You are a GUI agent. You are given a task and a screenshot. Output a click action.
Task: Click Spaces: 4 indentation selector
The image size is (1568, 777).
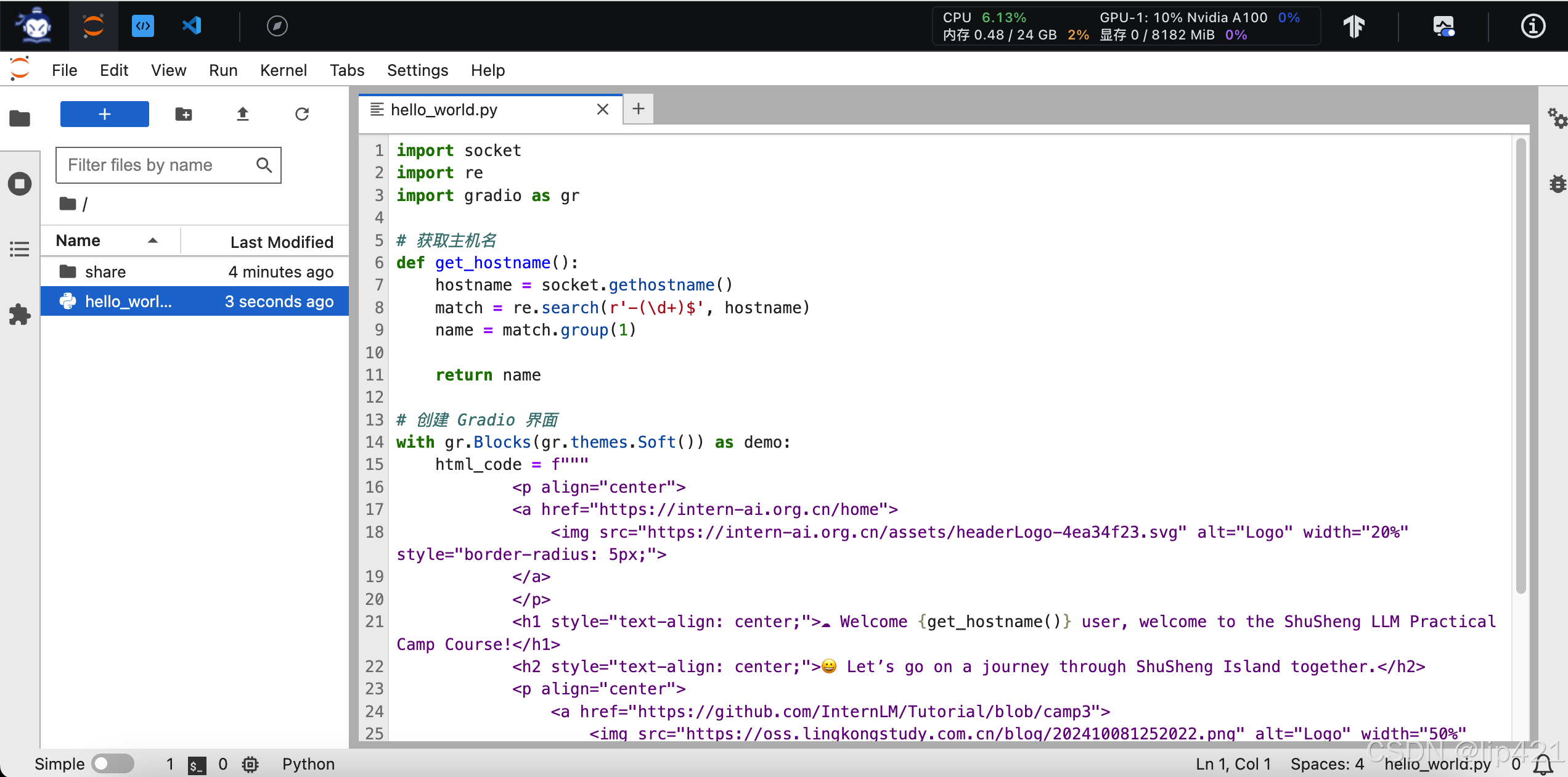click(1327, 764)
